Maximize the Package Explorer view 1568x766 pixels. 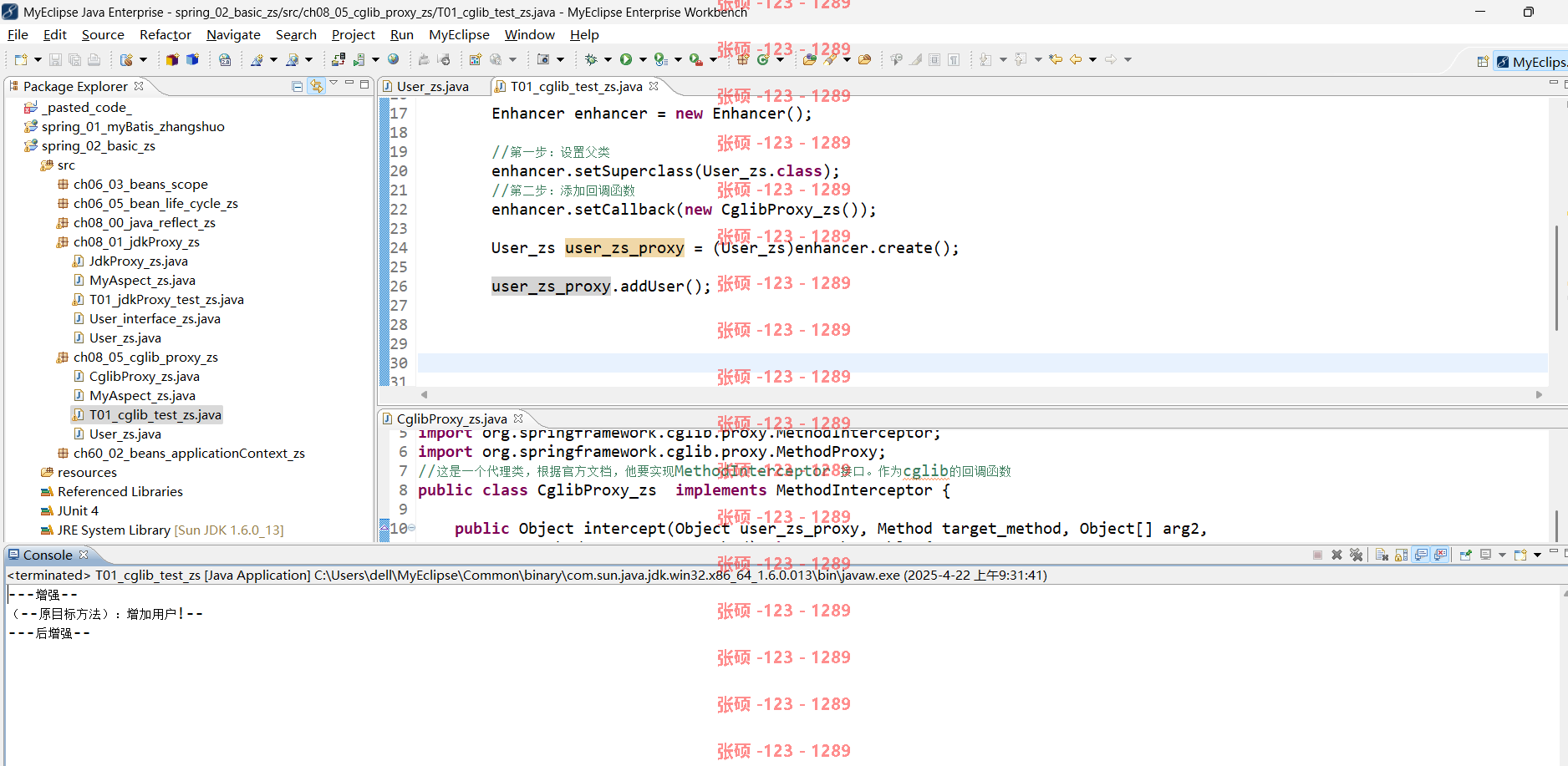[x=365, y=84]
